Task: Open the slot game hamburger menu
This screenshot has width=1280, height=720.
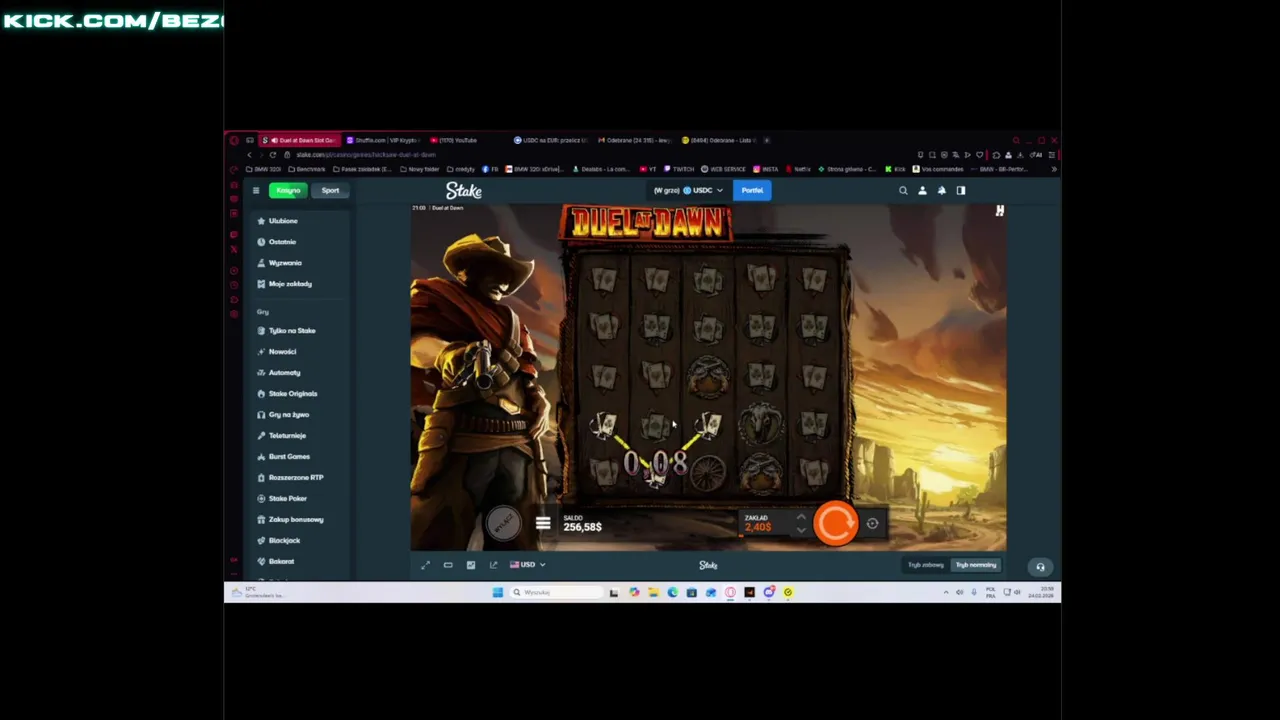Action: coord(543,523)
